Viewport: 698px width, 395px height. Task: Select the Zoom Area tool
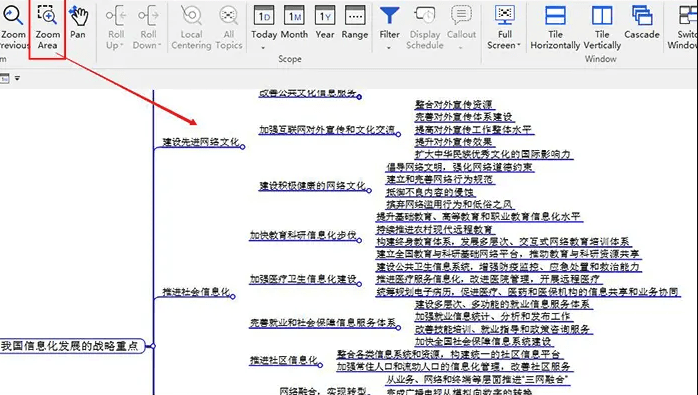click(47, 27)
